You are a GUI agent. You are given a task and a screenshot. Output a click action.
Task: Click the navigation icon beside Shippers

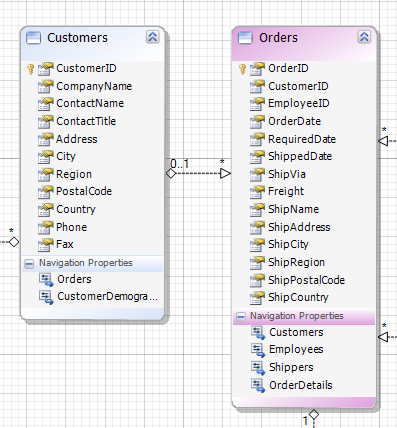[258, 368]
